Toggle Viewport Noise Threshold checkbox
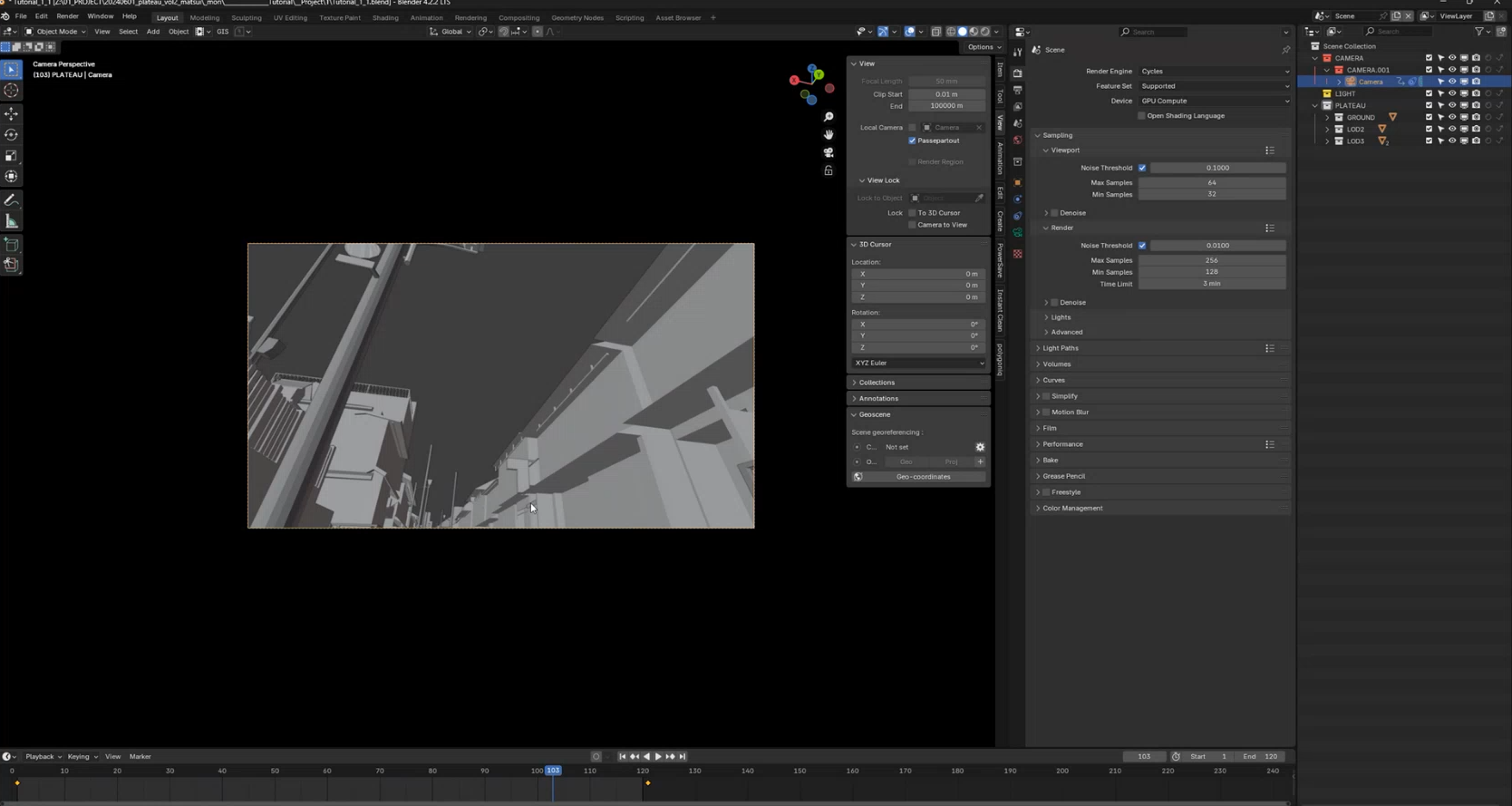Image resolution: width=1512 pixels, height=806 pixels. click(1142, 168)
